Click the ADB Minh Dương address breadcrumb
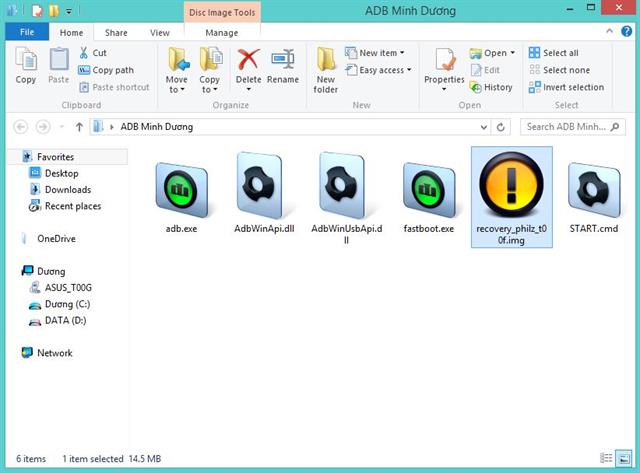 [x=157, y=127]
